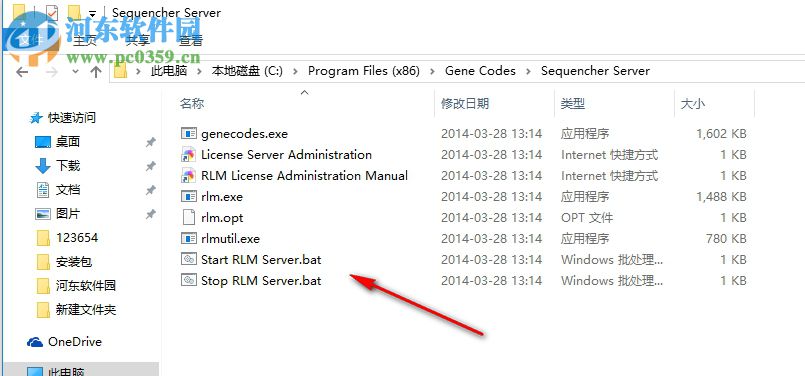Click the 河东软件园 folder icon in sidebar
The width and height of the screenshot is (805, 376).
click(44, 286)
